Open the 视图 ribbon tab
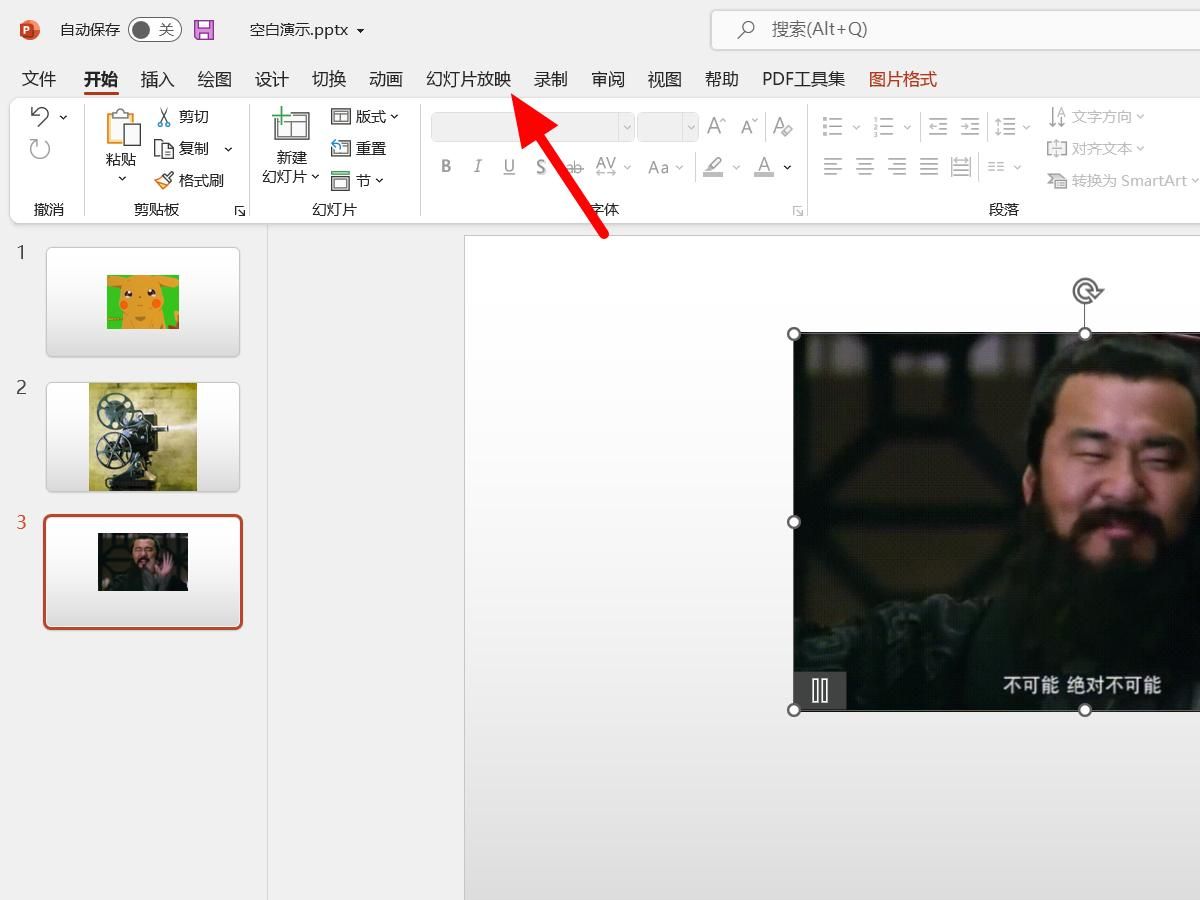This screenshot has width=1200, height=900. (x=664, y=79)
